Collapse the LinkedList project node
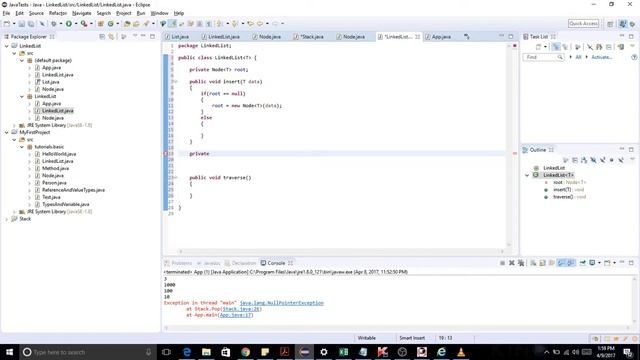 coord(7,46)
